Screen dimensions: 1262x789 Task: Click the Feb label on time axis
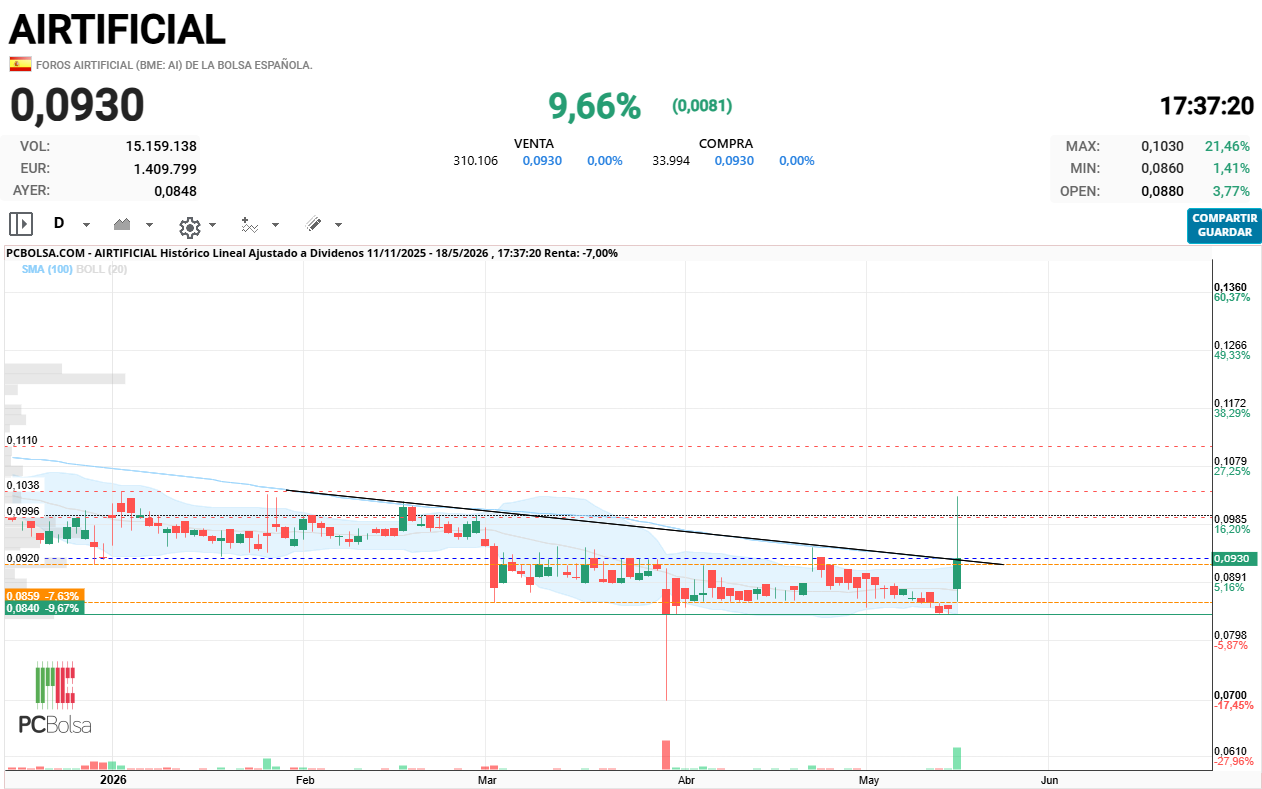(305, 779)
